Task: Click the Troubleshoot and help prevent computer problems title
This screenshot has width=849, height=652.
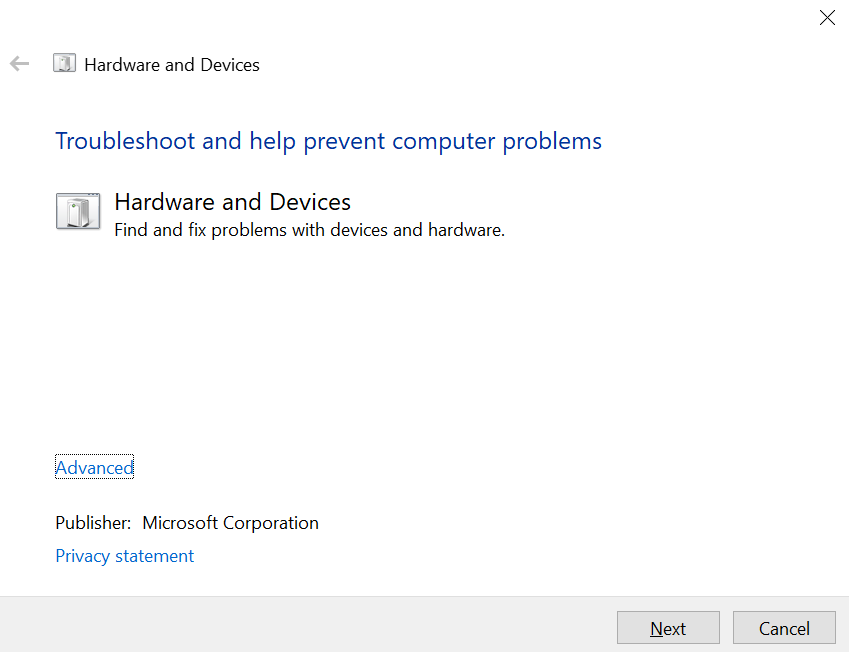Action: tap(328, 140)
